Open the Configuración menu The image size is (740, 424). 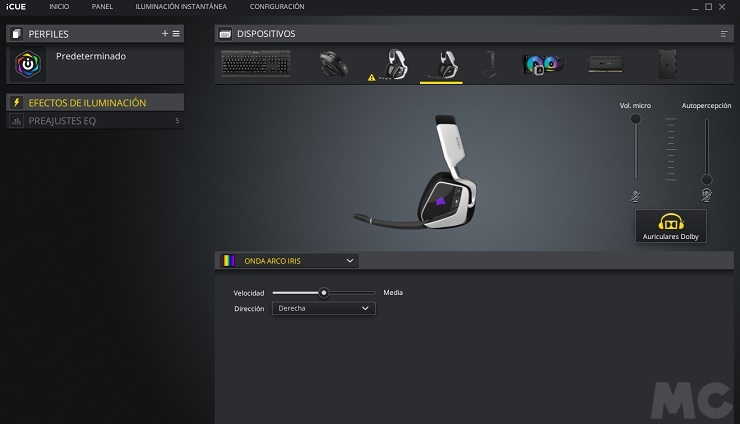[x=277, y=7]
